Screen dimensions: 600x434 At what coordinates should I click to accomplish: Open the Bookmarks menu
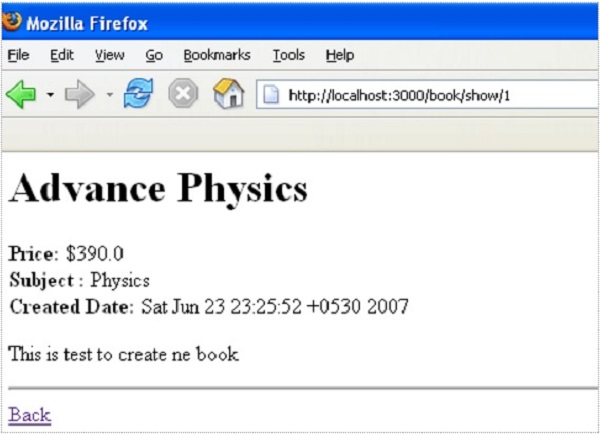tap(216, 55)
